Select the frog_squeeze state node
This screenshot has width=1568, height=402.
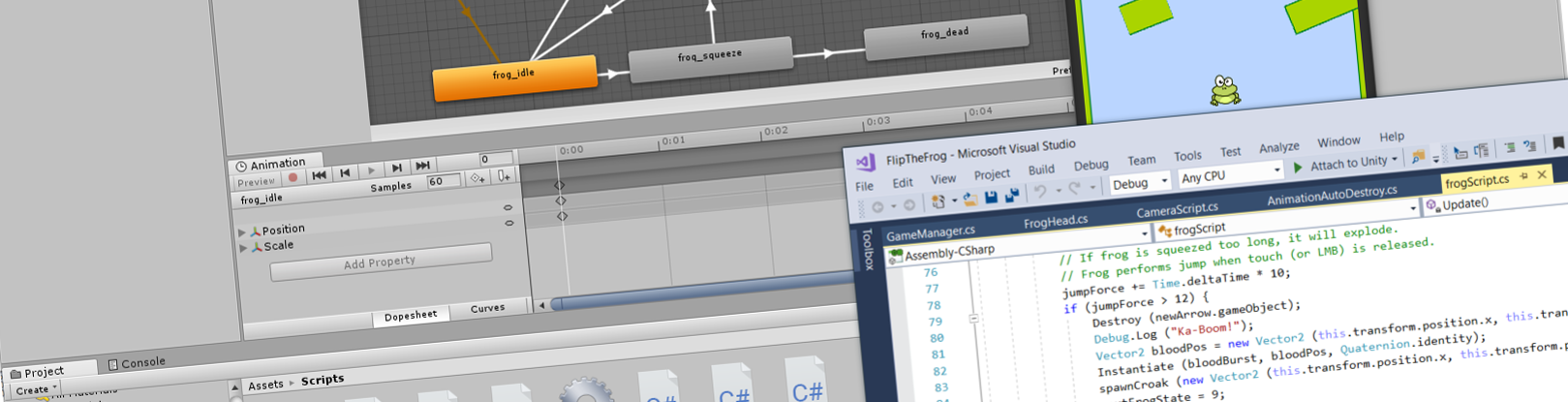point(710,58)
